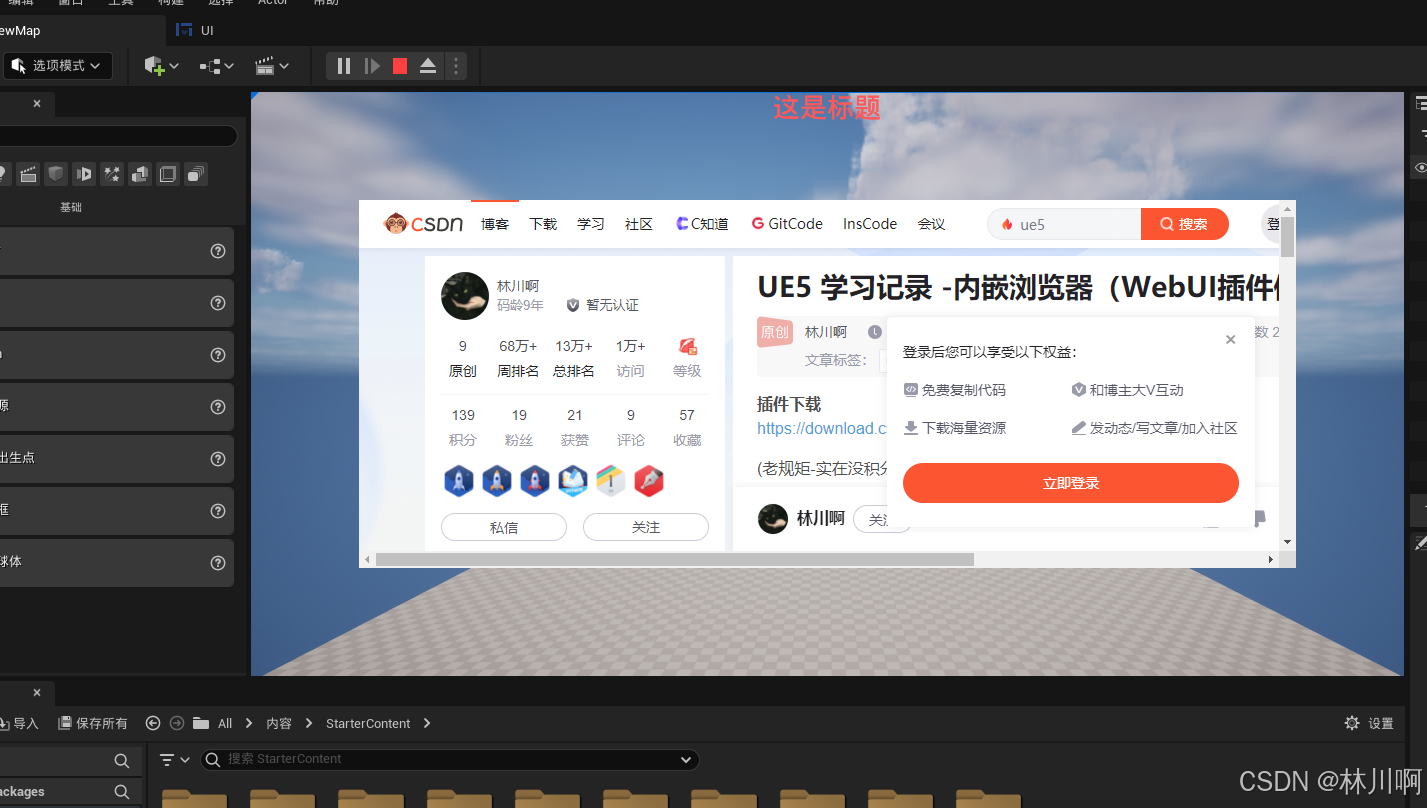This screenshot has height=808, width=1427.
Task: Advance one frame with the frame skip button
Action: (372, 66)
